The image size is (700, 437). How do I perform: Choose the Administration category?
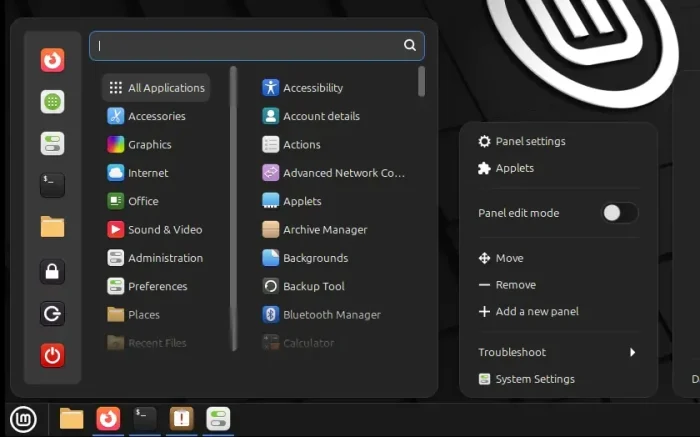click(155, 258)
